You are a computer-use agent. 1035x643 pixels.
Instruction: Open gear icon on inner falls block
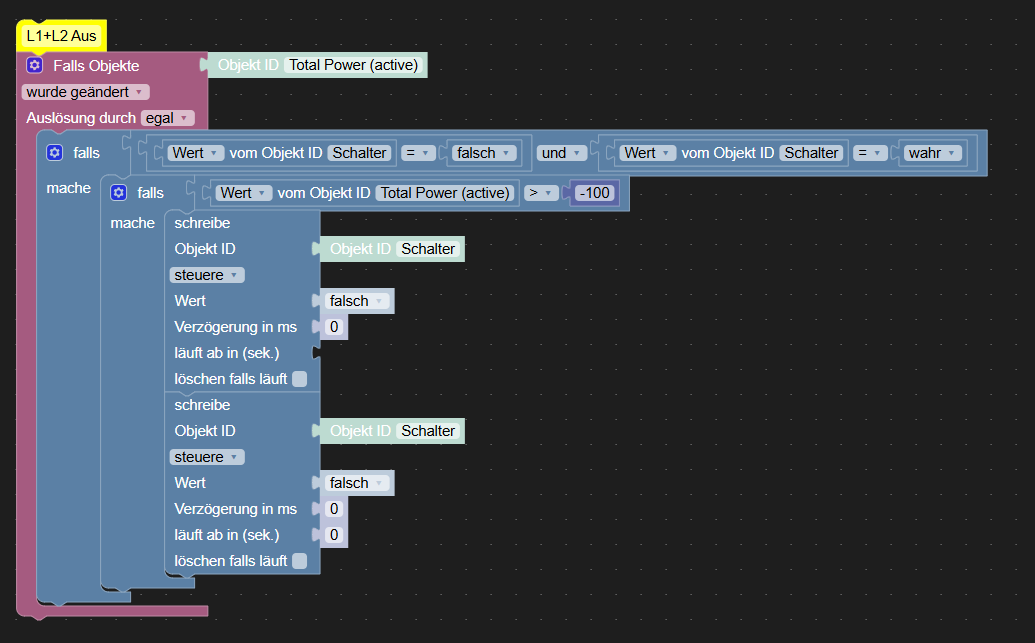click(x=118, y=193)
